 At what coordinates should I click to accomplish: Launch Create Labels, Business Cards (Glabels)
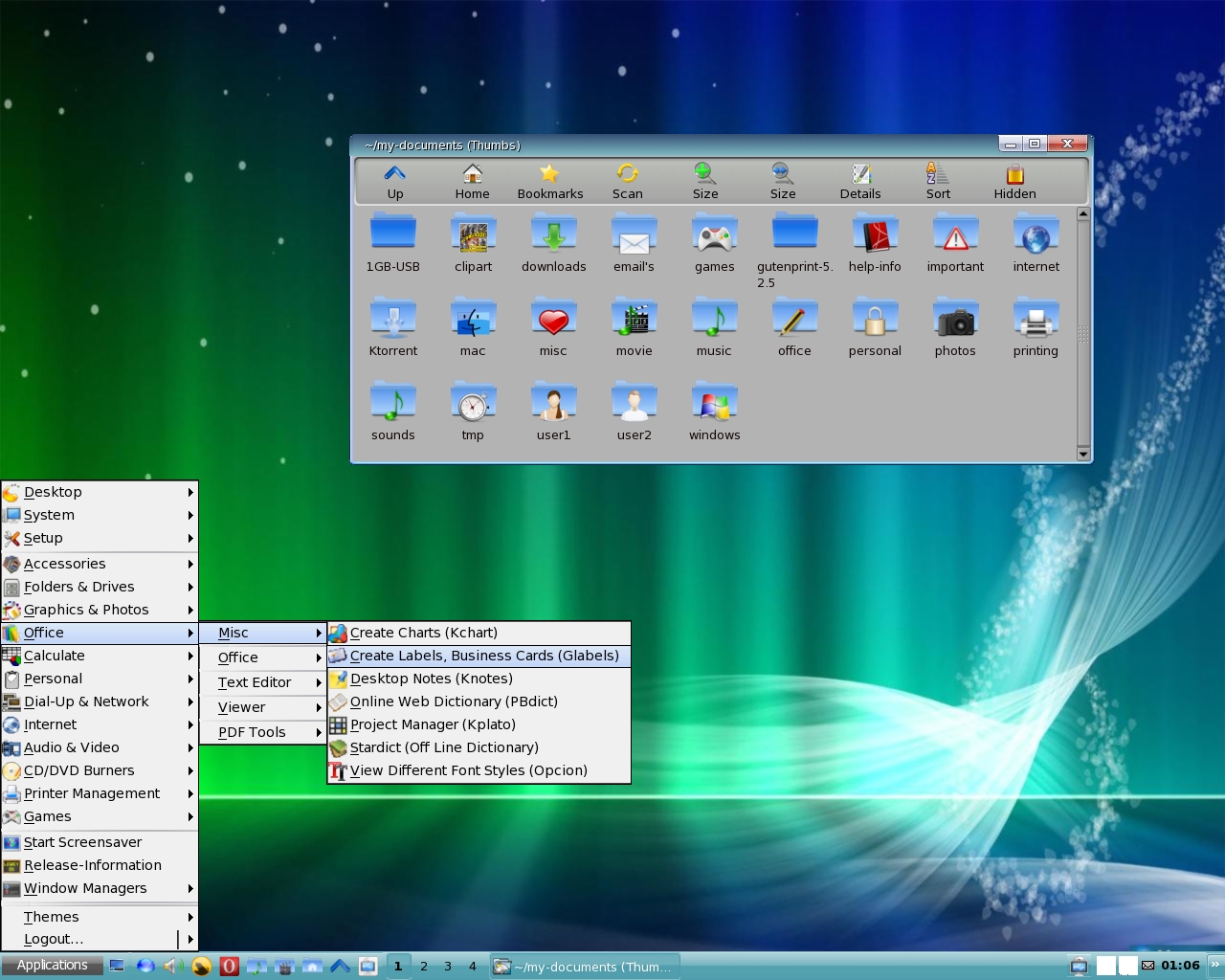(x=479, y=656)
